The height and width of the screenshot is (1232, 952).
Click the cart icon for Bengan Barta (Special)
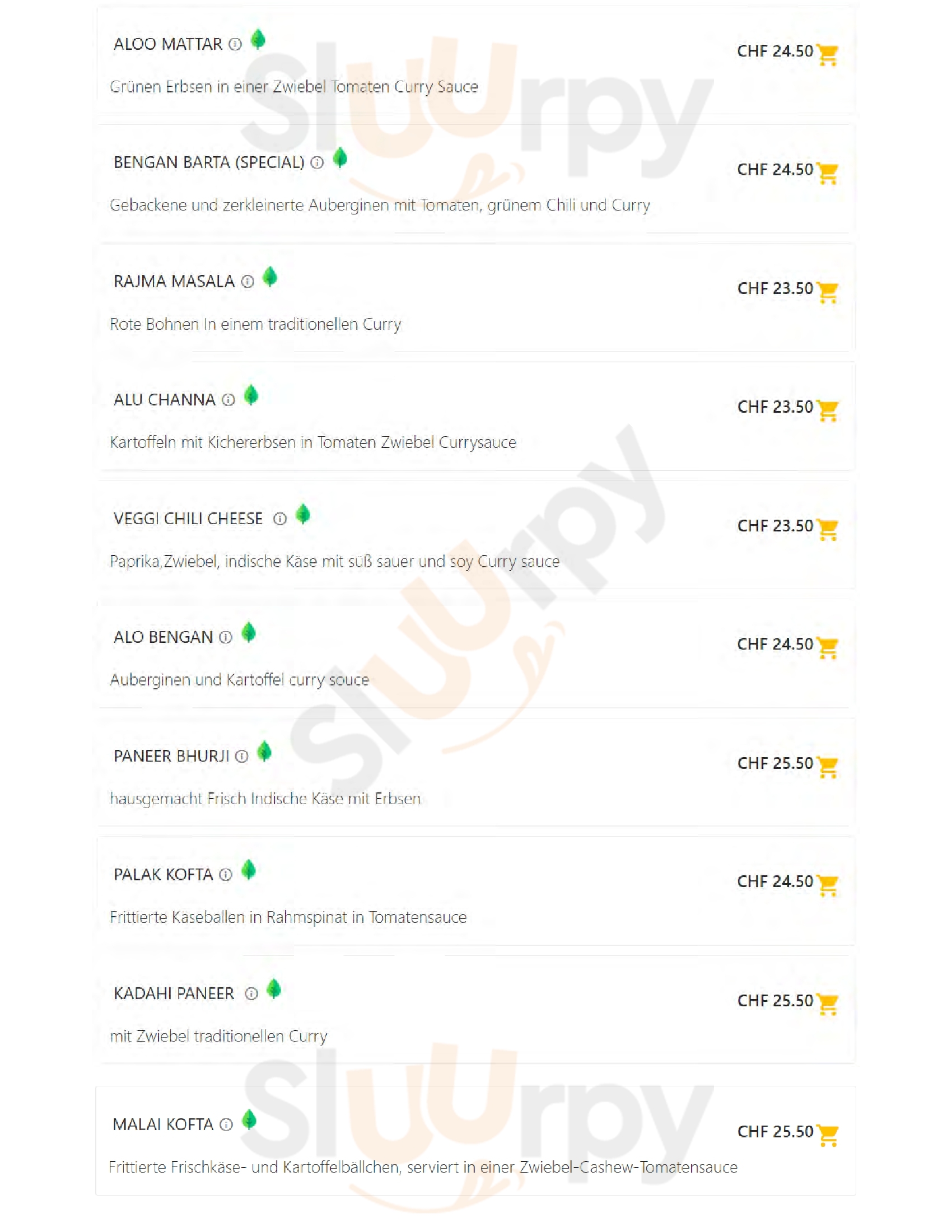pyautogui.click(x=827, y=173)
